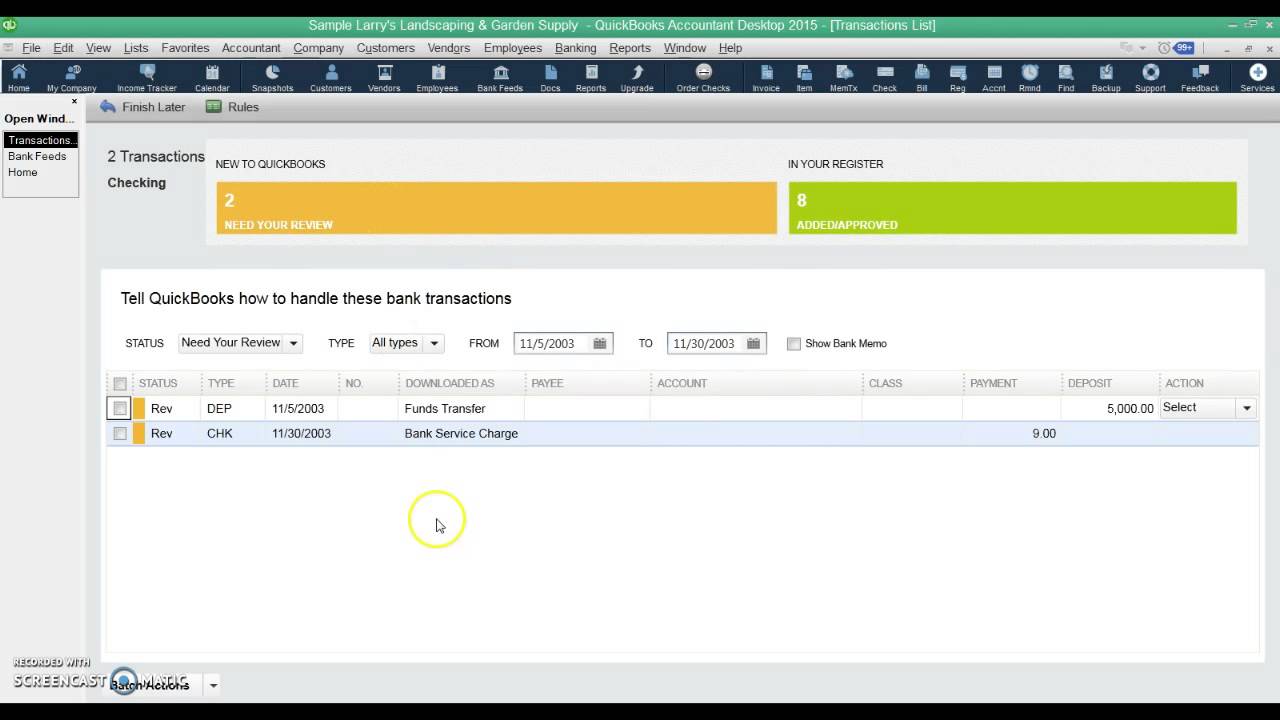1280x720 pixels.
Task: Open the Lists menu
Action: coord(136,48)
